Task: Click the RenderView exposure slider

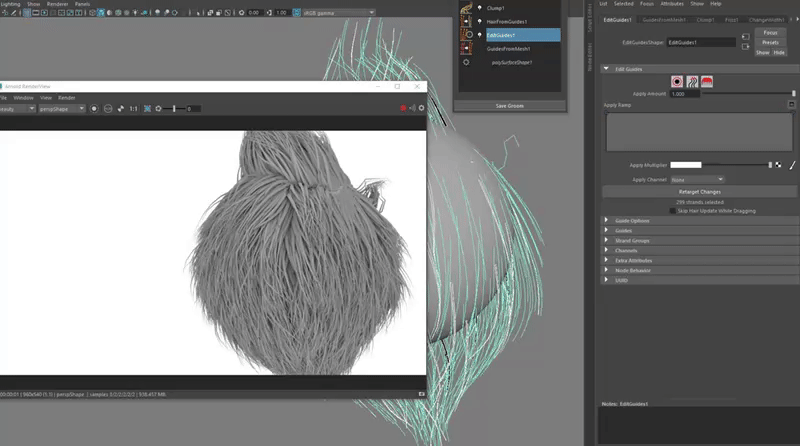Action: point(174,109)
